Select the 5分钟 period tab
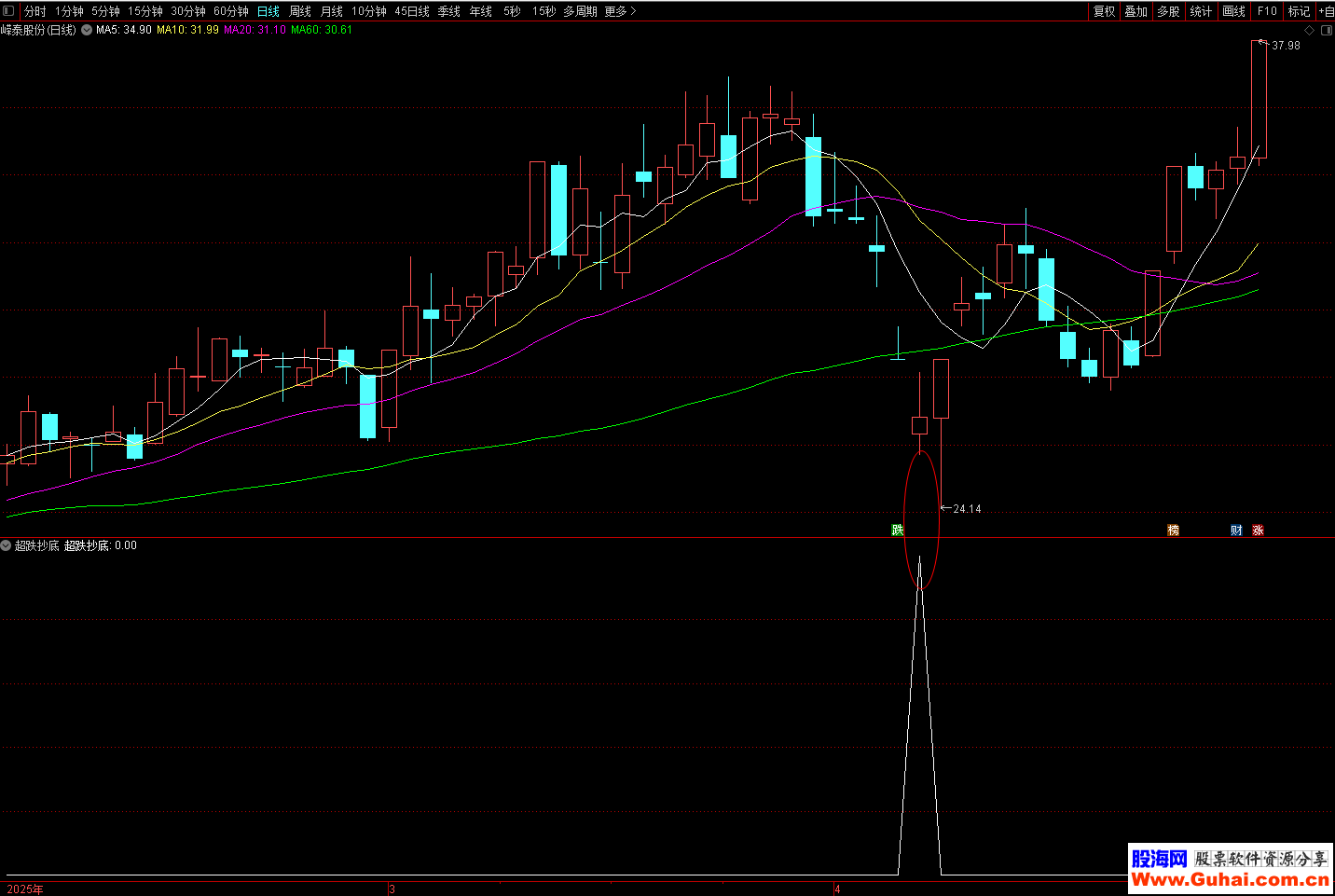1335x896 pixels. pos(105,11)
